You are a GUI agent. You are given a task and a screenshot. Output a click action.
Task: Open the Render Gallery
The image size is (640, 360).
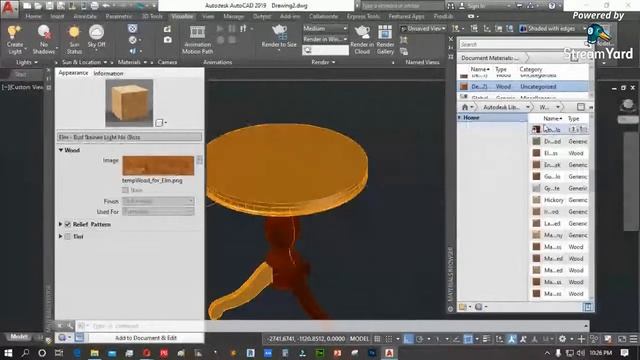click(385, 40)
